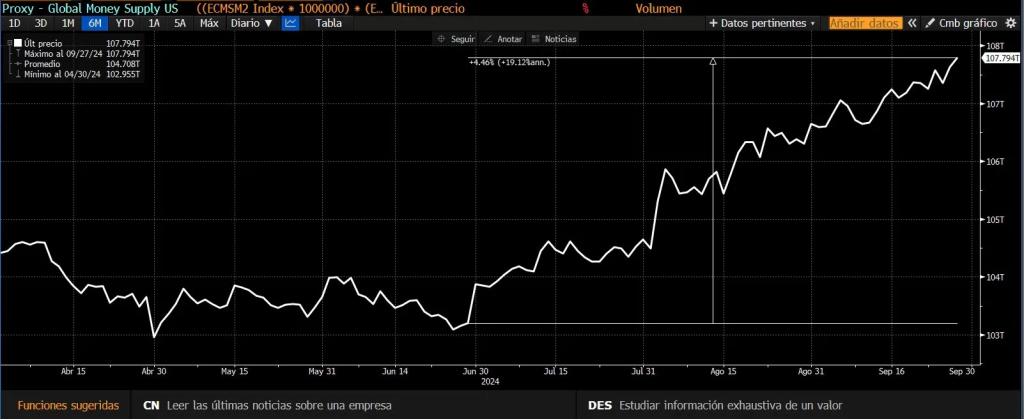Screen dimensions: 1024x419
Task: Collapse the Últ precio legend tree
Action: point(7,44)
